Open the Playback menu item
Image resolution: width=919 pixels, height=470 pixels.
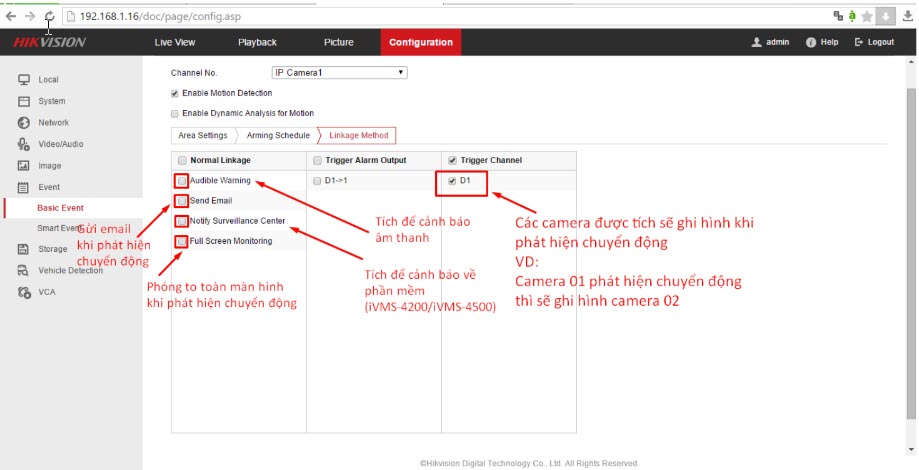(257, 42)
